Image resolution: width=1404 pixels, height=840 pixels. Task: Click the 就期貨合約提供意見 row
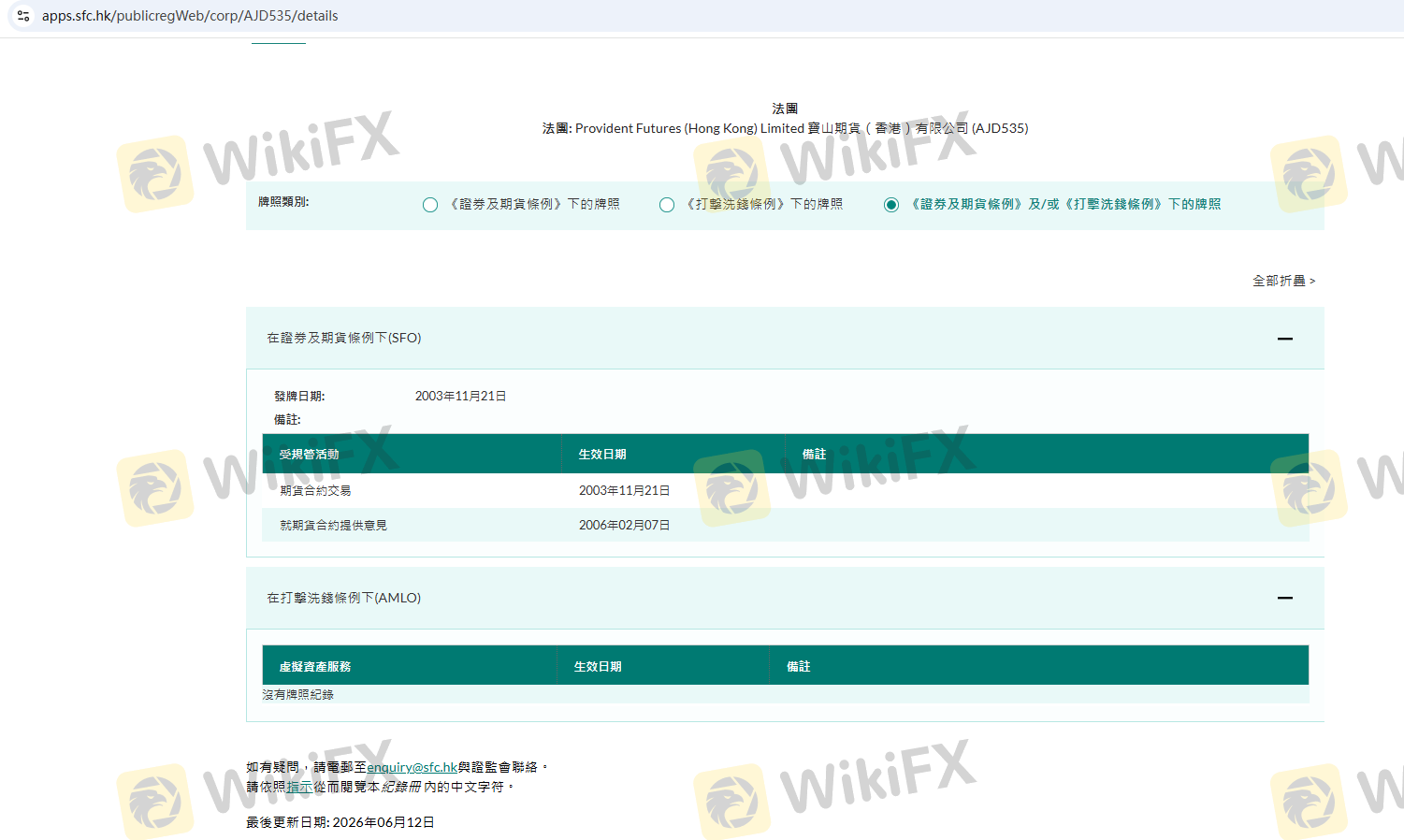click(785, 525)
